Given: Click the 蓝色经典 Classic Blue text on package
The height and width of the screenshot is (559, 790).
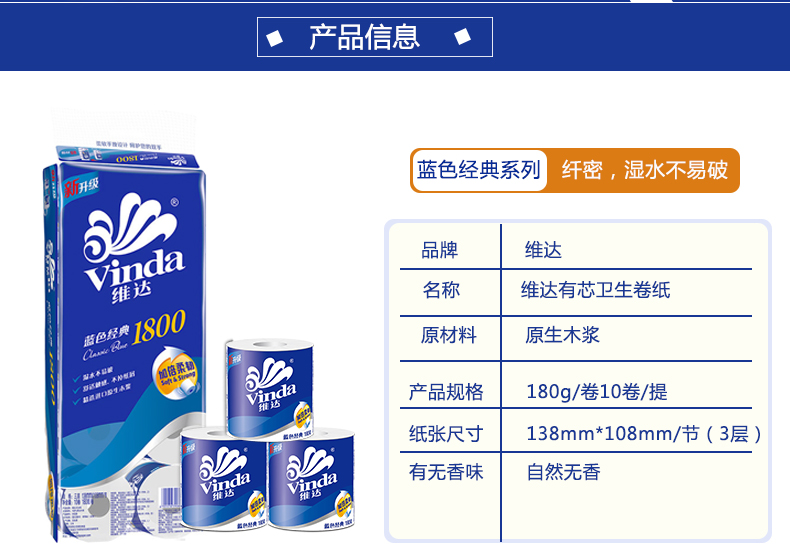Looking at the screenshot, I should (106, 342).
